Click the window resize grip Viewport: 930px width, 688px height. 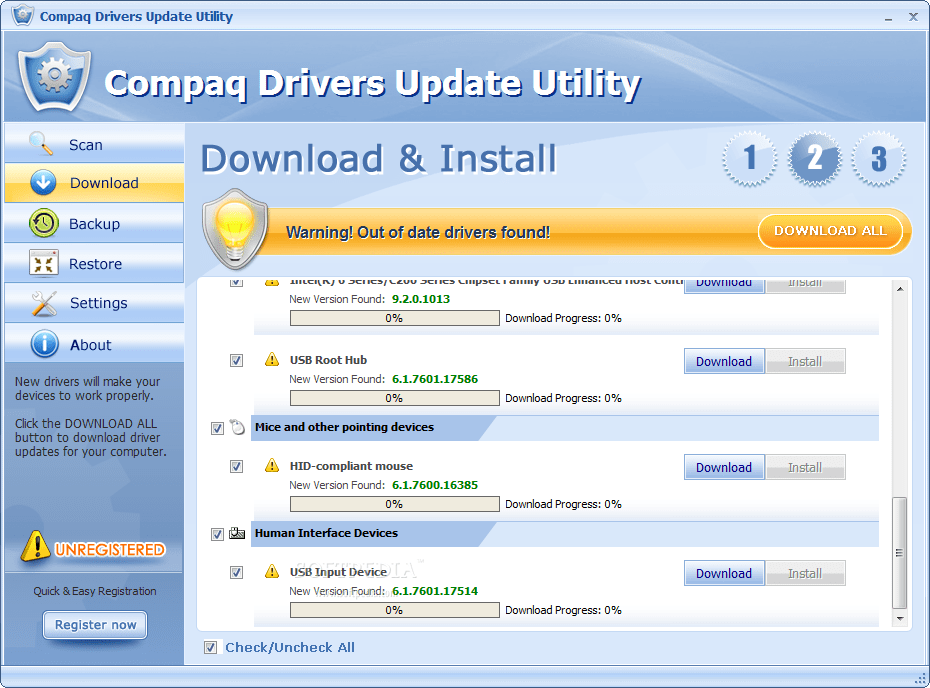coord(920,679)
